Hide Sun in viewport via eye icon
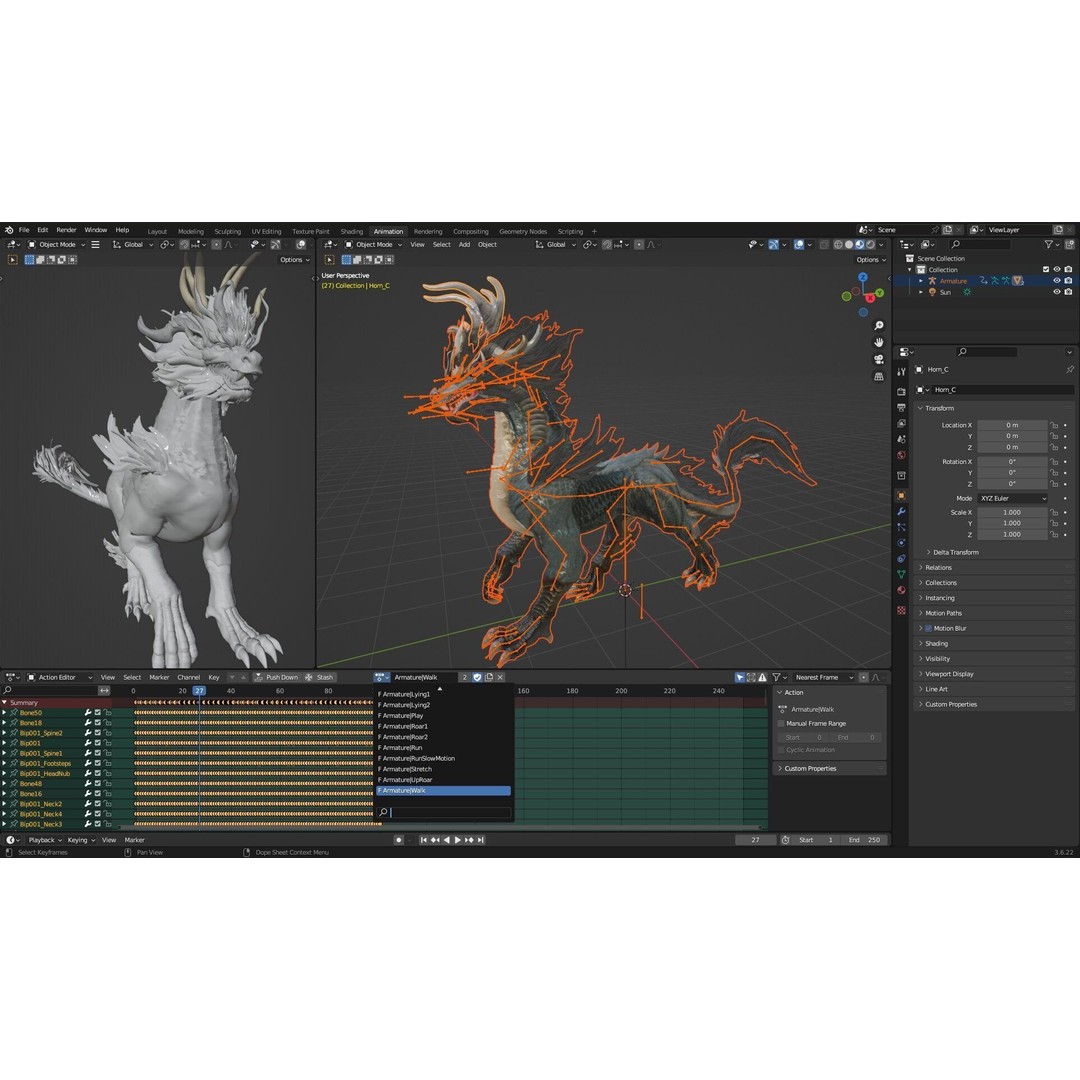Screen dimensions: 1080x1080 pyautogui.click(x=1057, y=292)
